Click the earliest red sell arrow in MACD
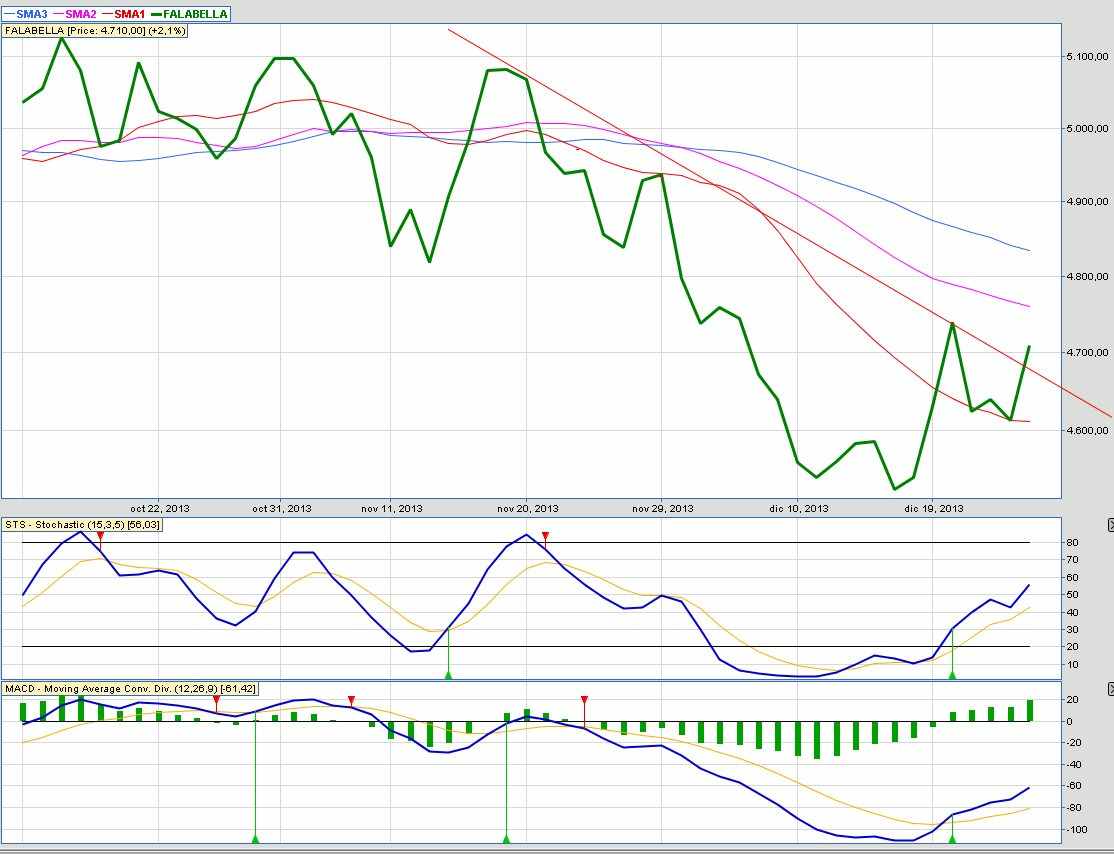Screen dimensions: 1114x854 [216, 700]
